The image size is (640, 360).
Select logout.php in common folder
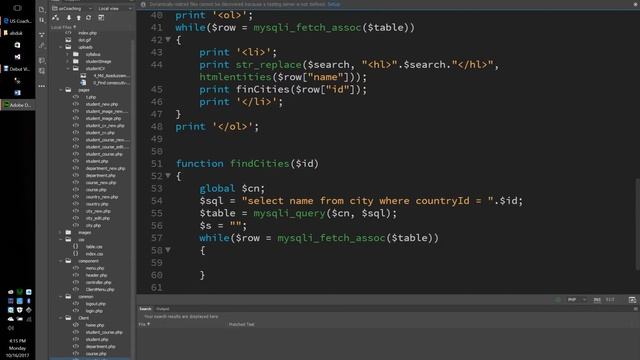(x=96, y=304)
